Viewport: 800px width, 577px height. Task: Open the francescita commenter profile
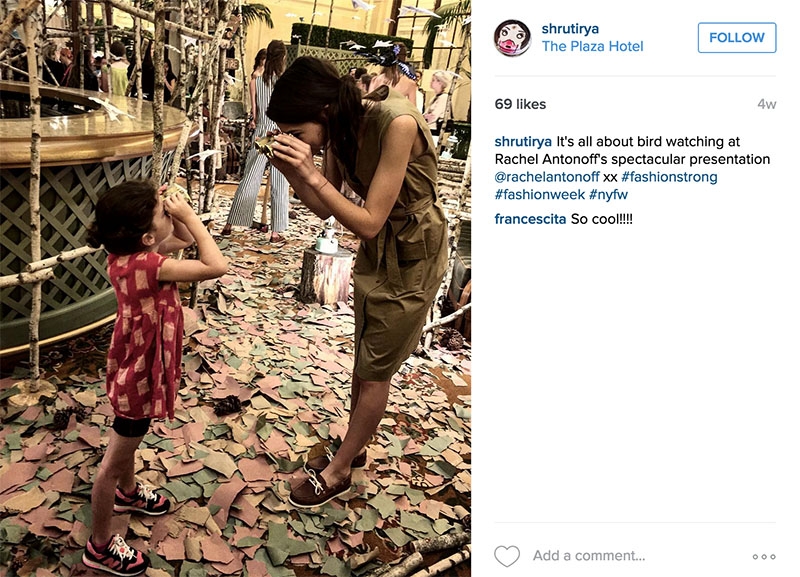tap(530, 219)
